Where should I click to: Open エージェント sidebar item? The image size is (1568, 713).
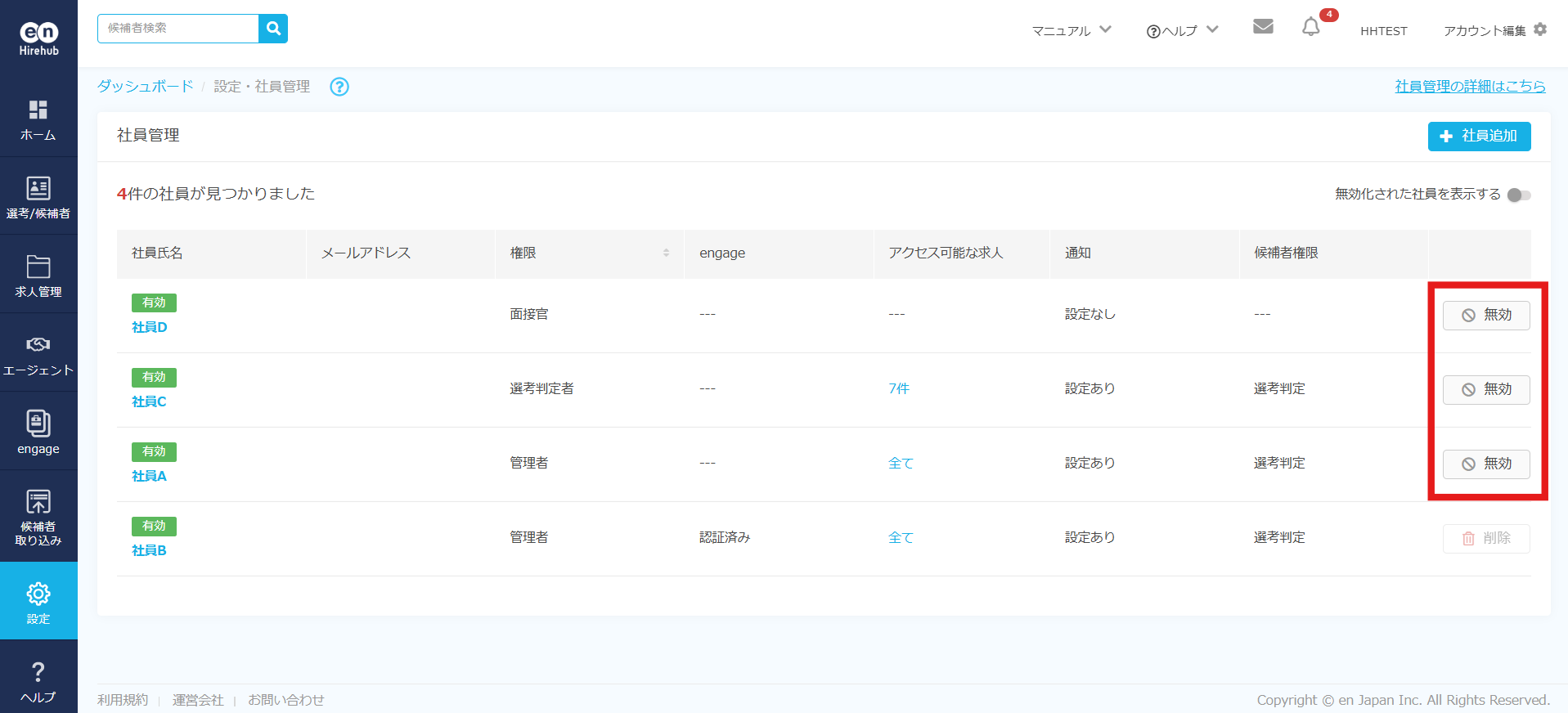tap(38, 355)
